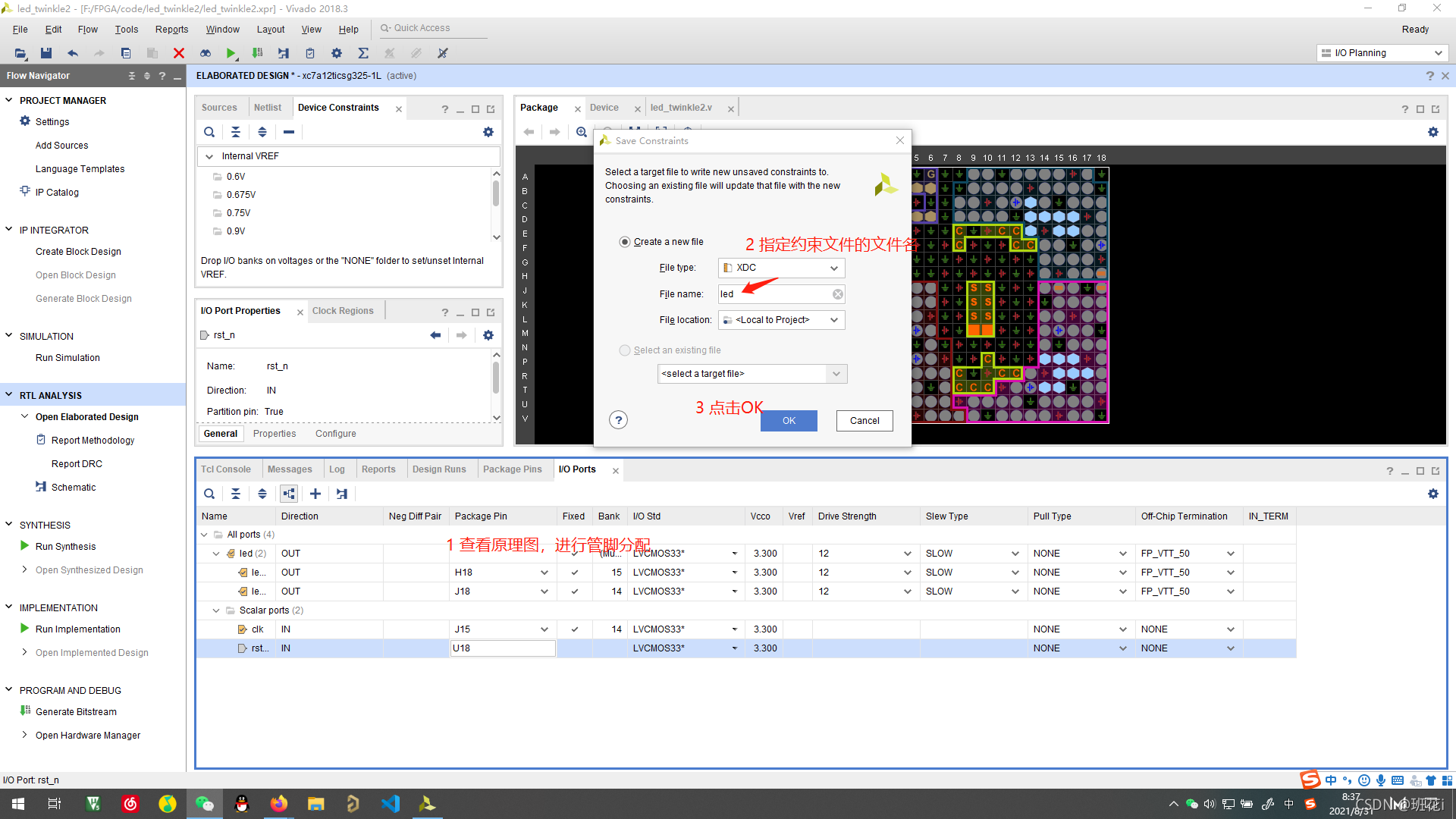This screenshot has height=819, width=1456.
Task: Switch to the Package Pins tab
Action: (513, 469)
